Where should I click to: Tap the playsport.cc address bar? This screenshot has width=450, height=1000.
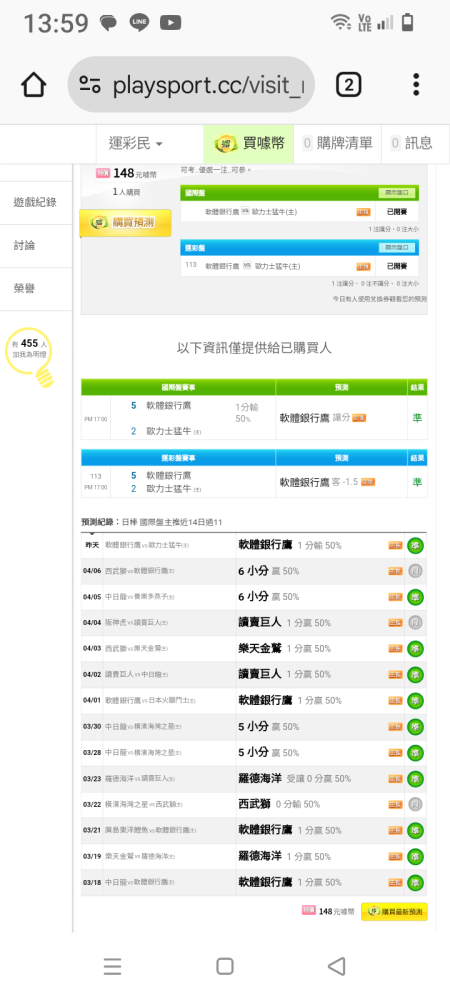(x=191, y=85)
